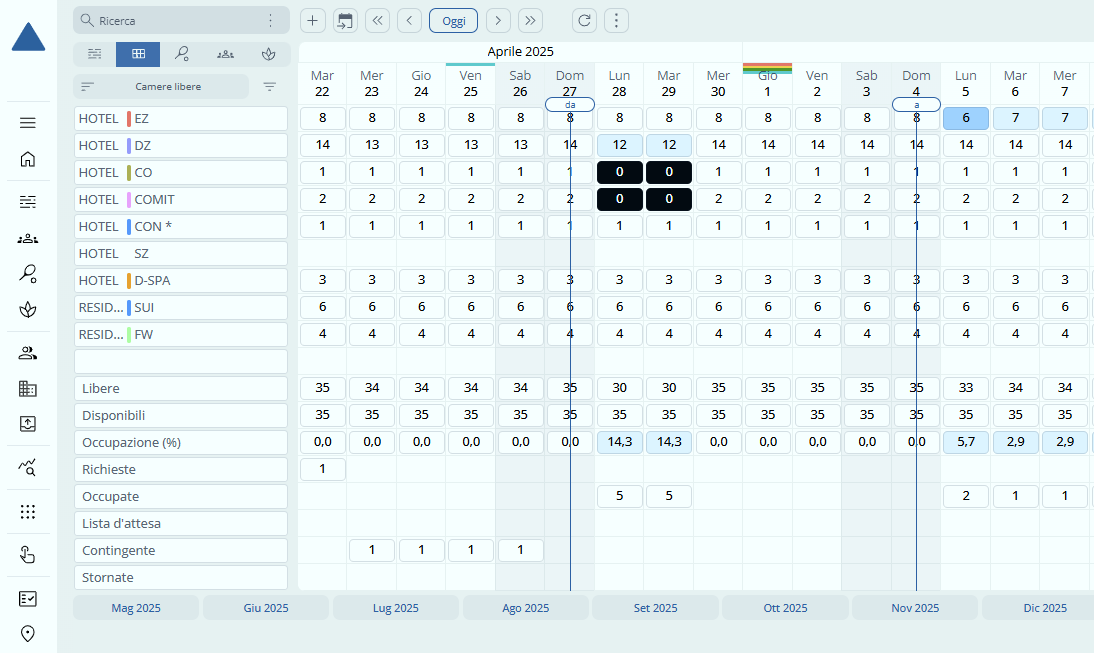Screen dimensions: 1094x653
Task: Skip forward with the double right arrow
Action: pyautogui.click(x=530, y=20)
